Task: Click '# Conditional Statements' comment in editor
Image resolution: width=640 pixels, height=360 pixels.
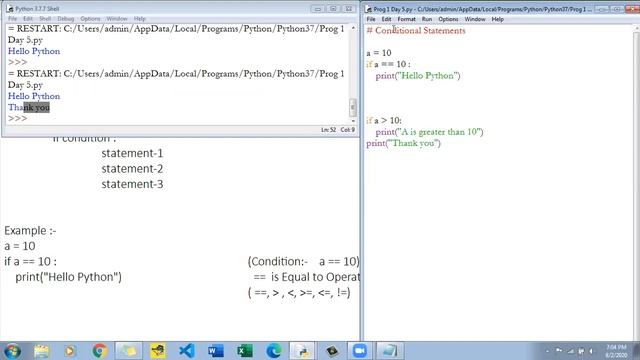Action: pyautogui.click(x=416, y=31)
